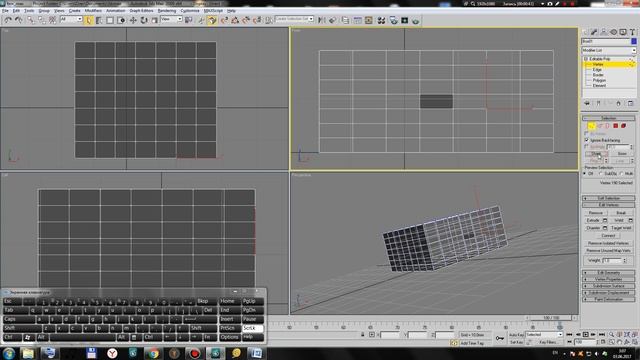Open the MAXScript menu
Image resolution: width=640 pixels, height=360 pixels.
(x=213, y=11)
